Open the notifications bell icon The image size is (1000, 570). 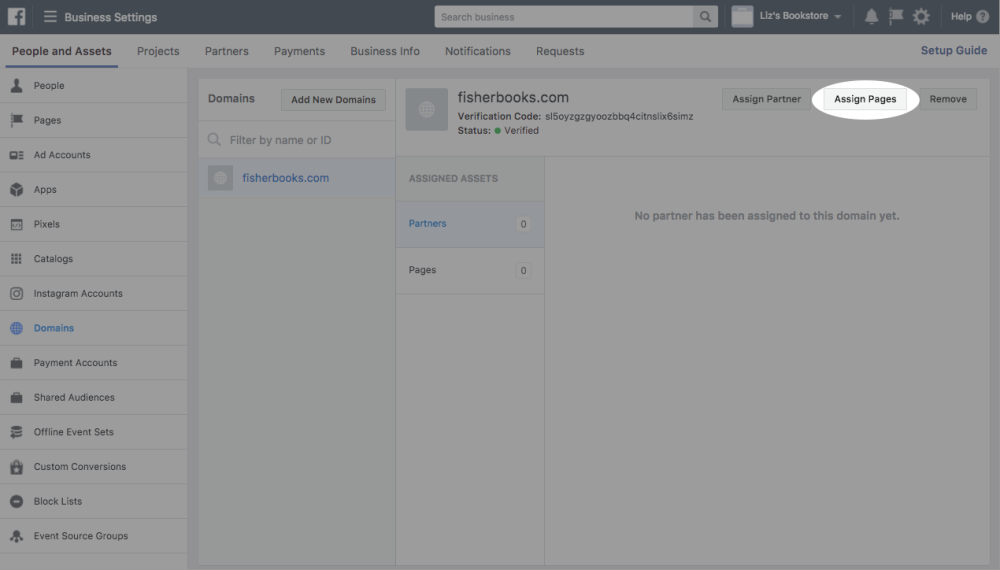(871, 17)
